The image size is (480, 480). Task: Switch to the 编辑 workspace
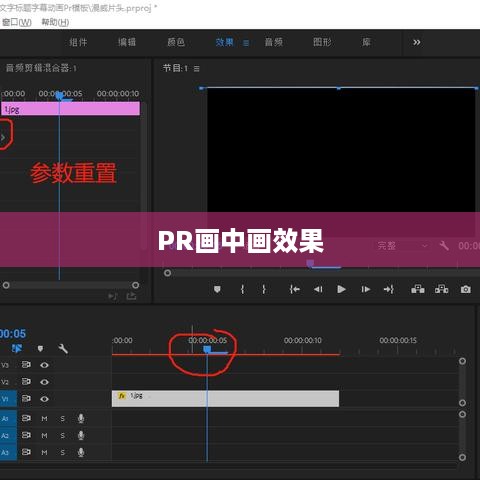127,42
